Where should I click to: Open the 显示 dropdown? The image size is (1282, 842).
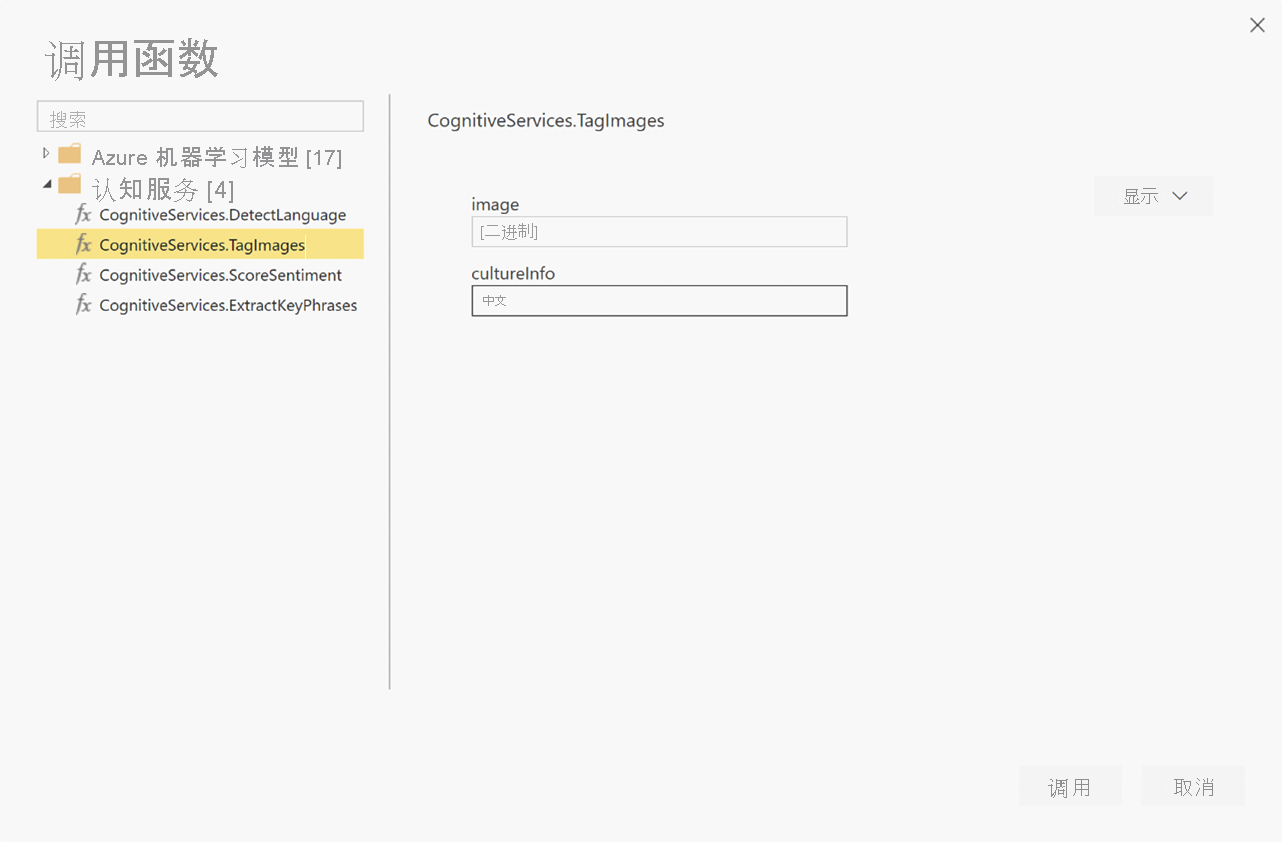click(1153, 196)
